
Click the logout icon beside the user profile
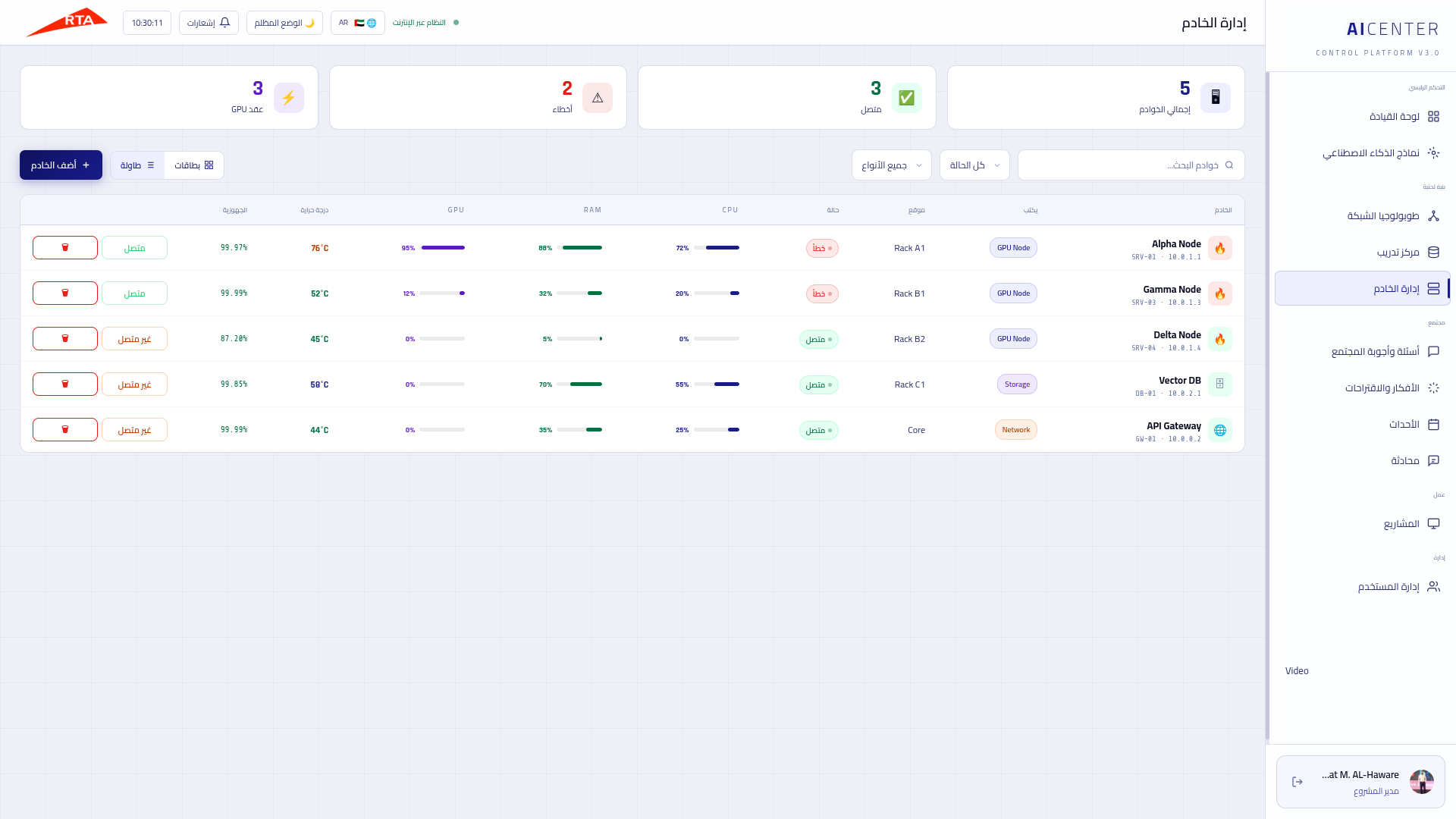click(1298, 782)
